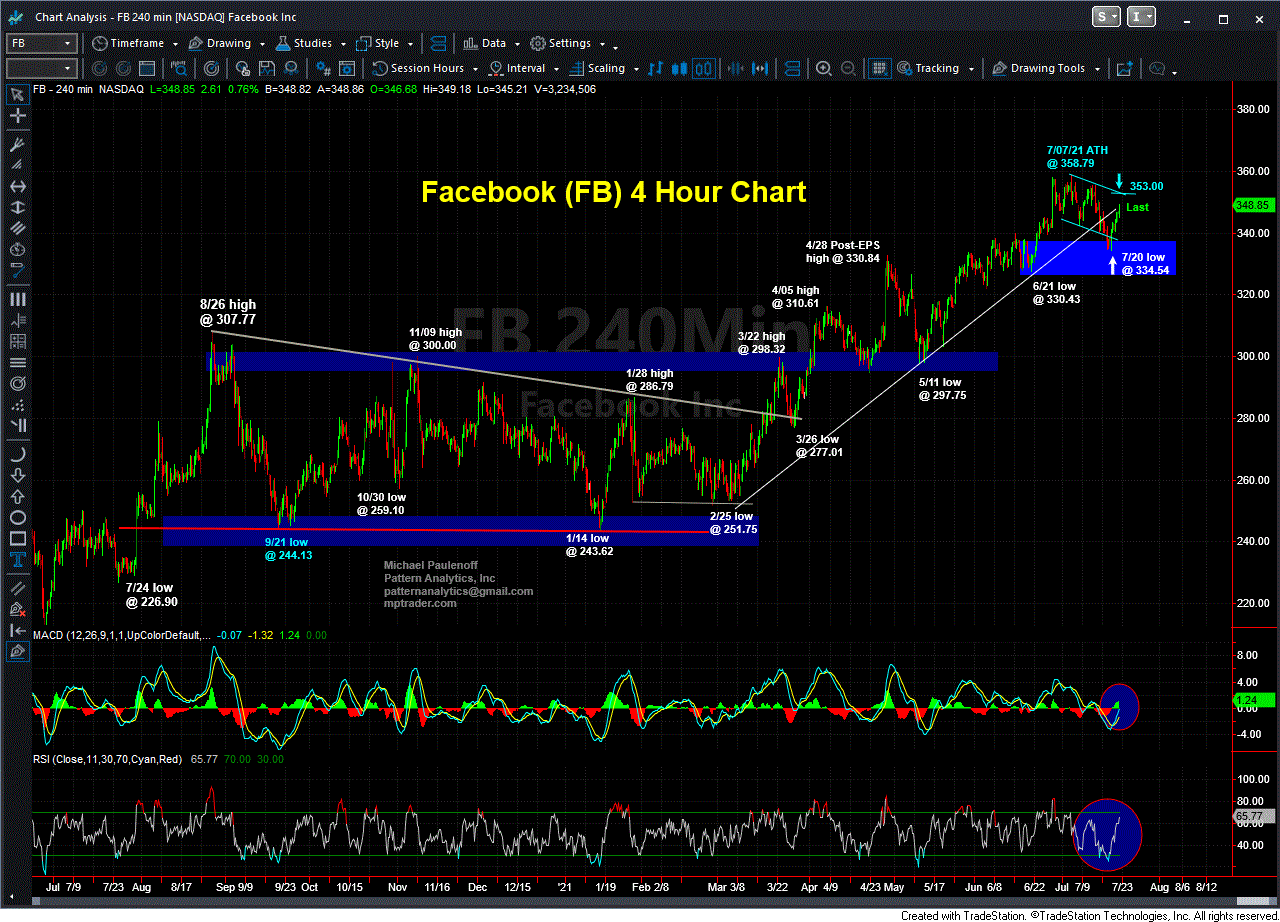The height and width of the screenshot is (922, 1280).
Task: Select the crosshair cursor tool
Action: pyautogui.click(x=17, y=117)
